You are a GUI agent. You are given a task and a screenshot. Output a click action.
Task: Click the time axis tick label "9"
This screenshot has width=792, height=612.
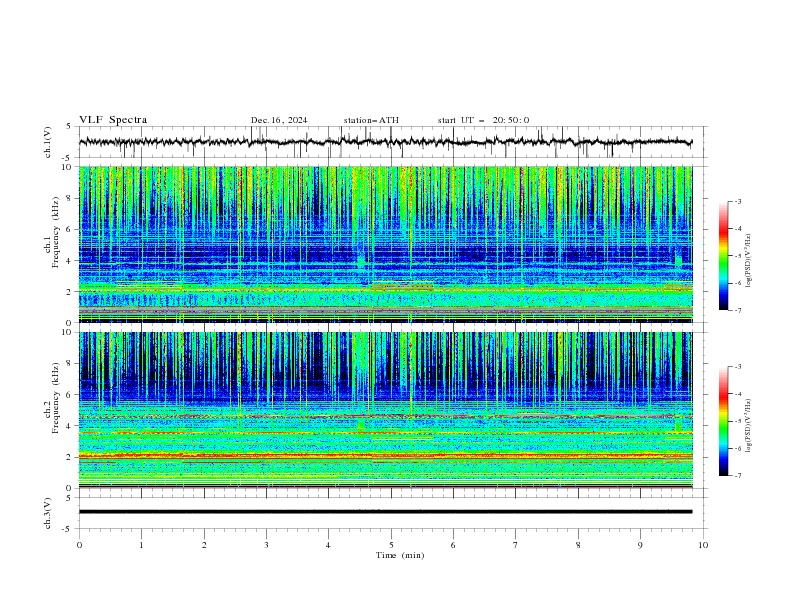click(640, 545)
